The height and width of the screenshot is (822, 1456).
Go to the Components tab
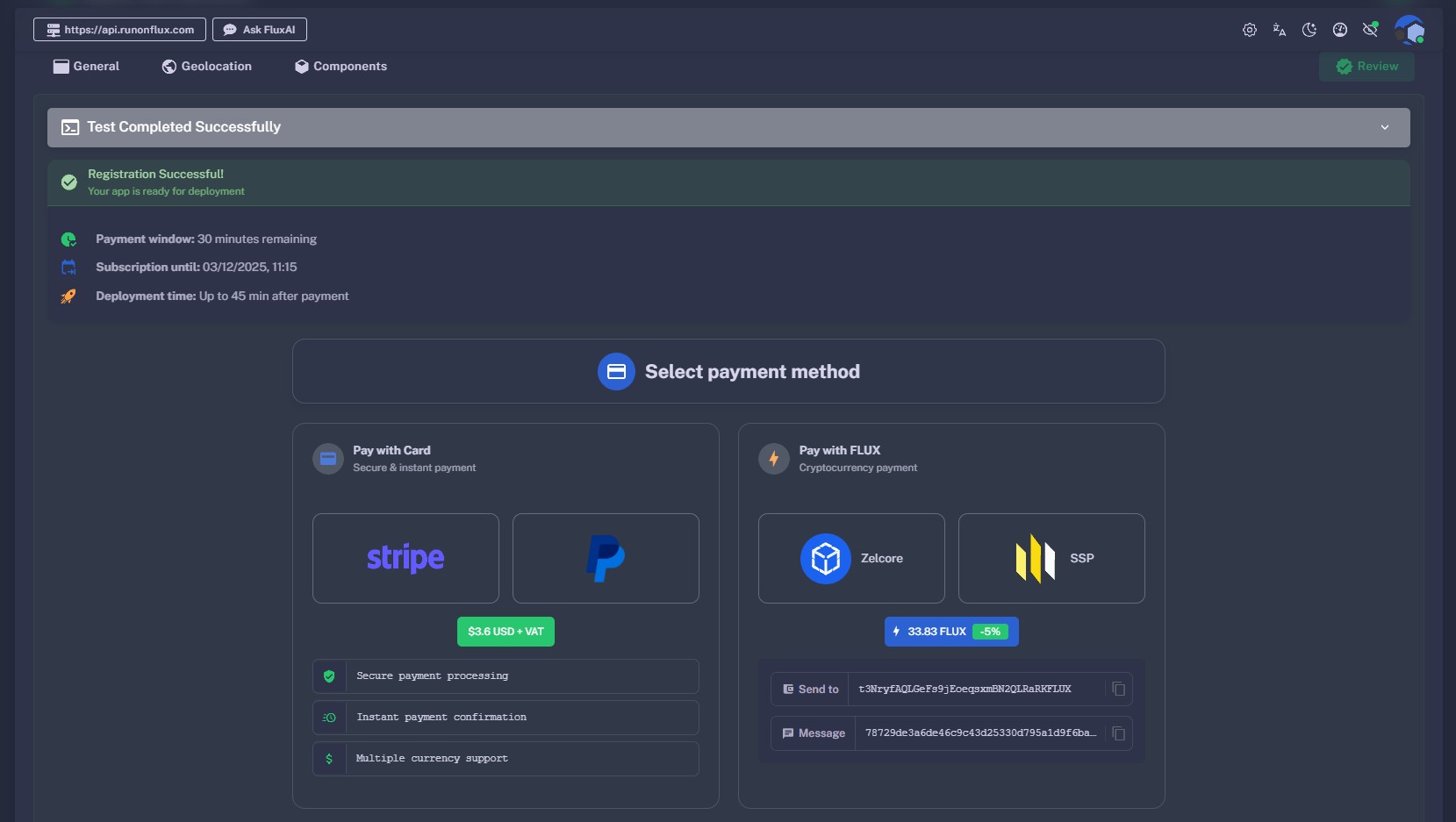tap(341, 67)
